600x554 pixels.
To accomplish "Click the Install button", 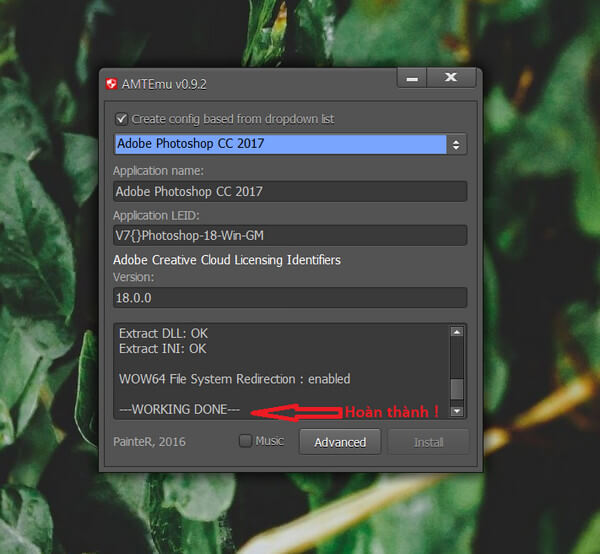I will [428, 442].
